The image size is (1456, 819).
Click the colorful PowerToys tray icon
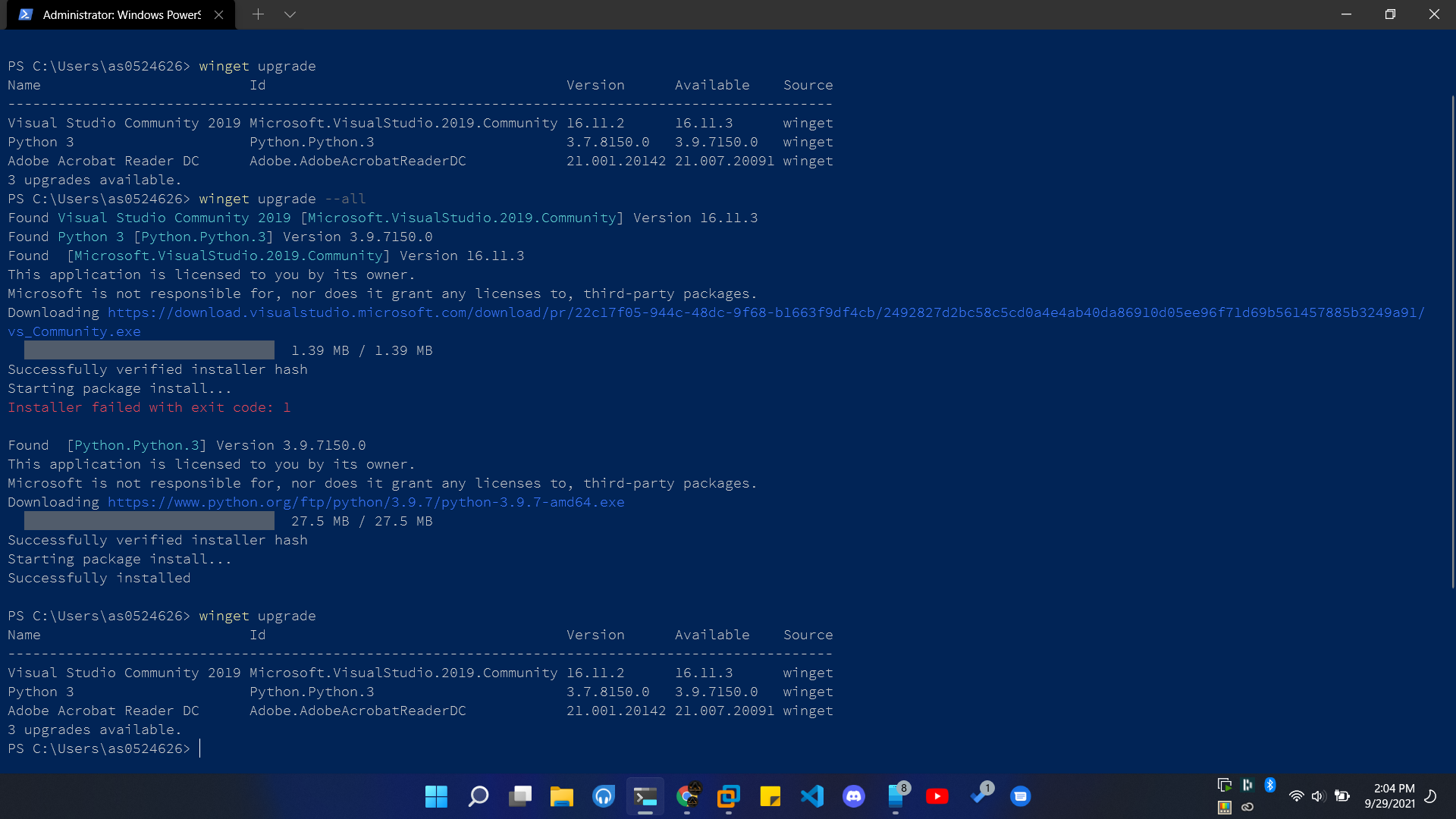(1225, 808)
